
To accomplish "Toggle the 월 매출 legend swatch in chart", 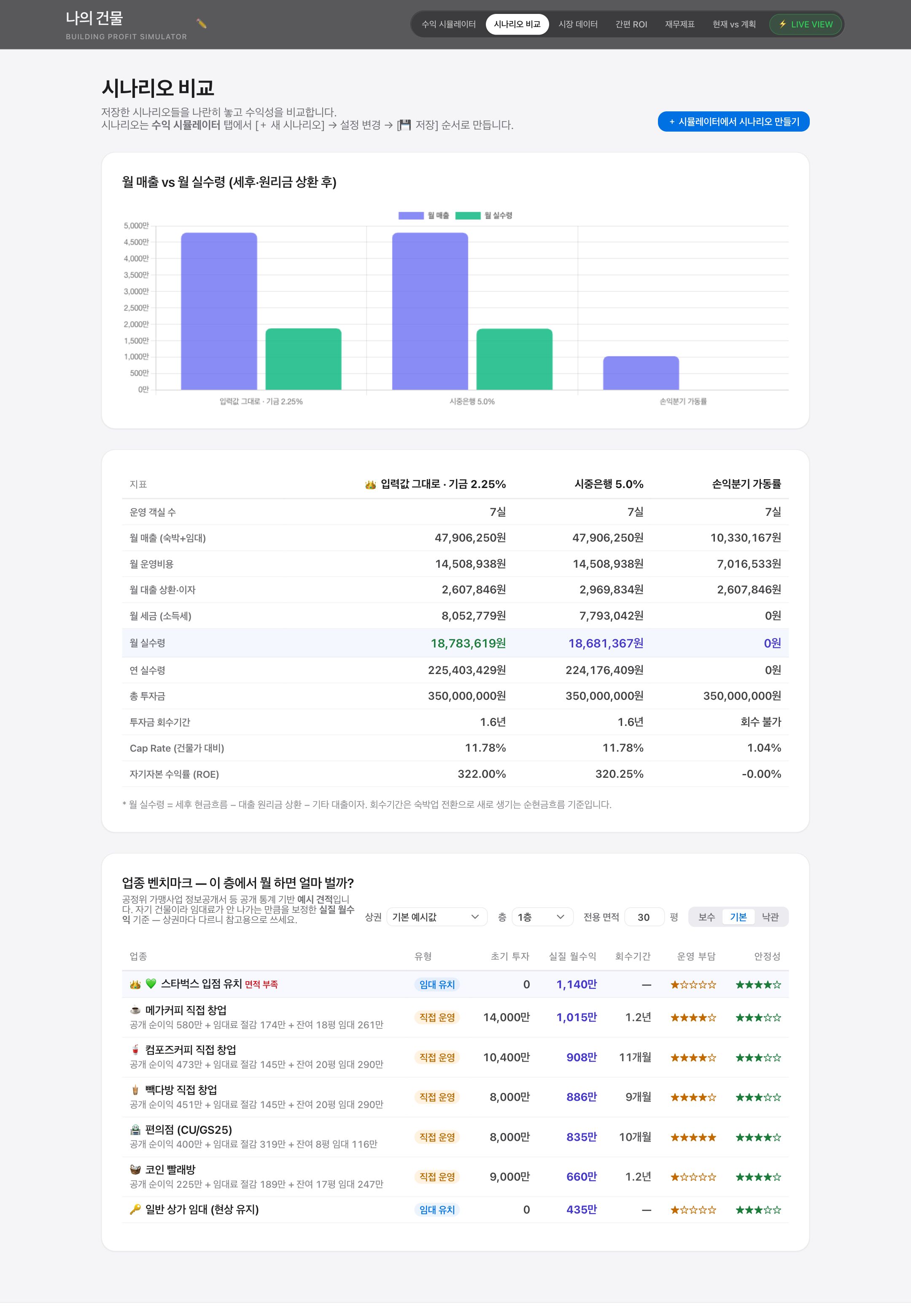I will [411, 216].
